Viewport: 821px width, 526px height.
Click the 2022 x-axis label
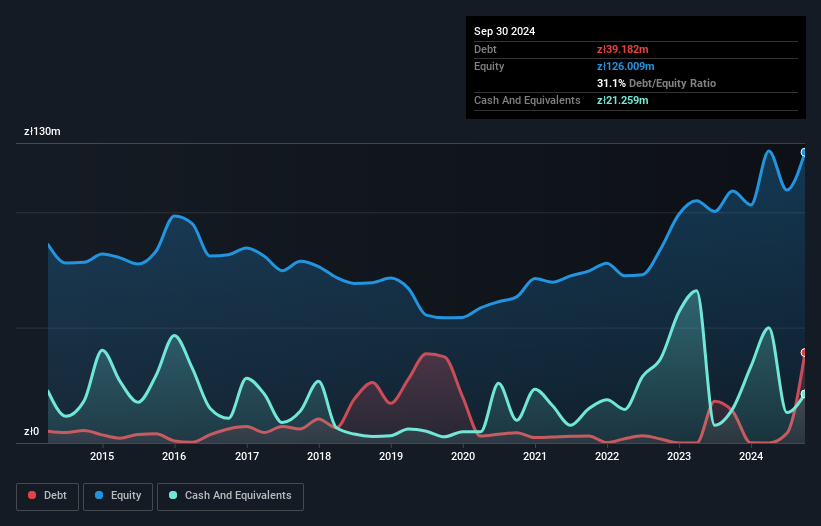point(607,456)
